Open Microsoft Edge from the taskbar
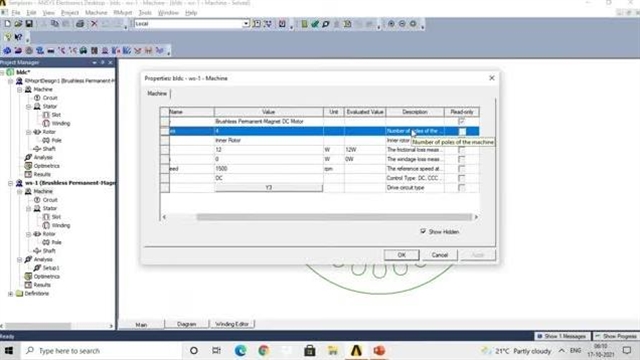The image size is (640, 360). (240, 351)
